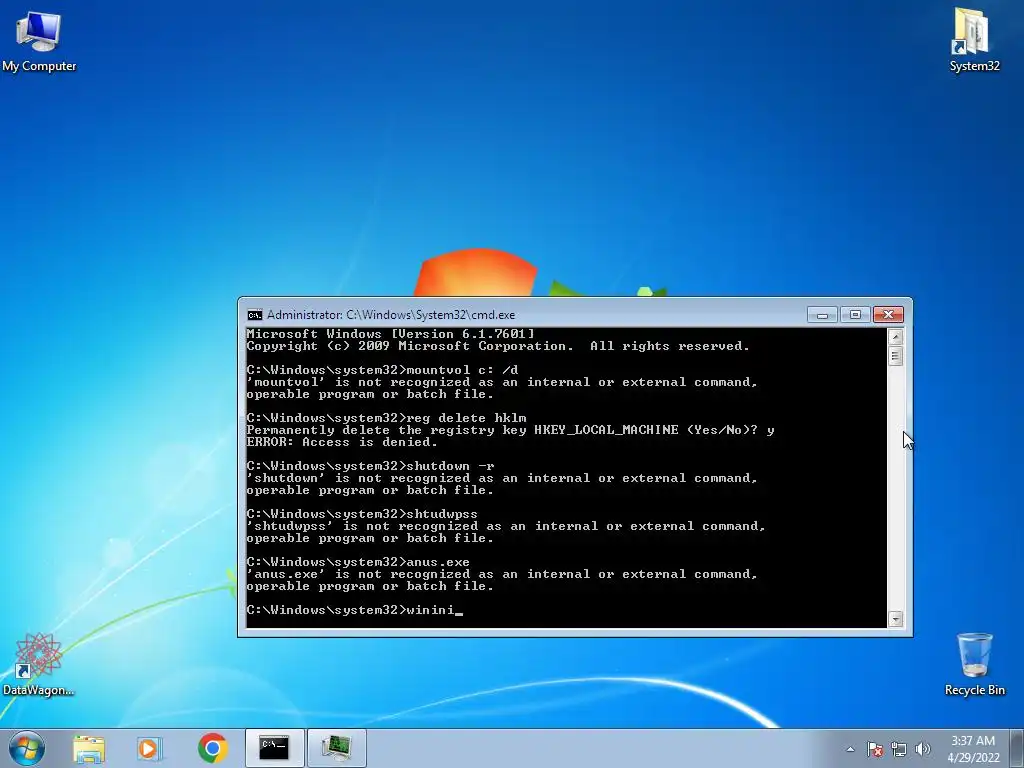
Task: Click the cmd scrollbar thumb
Action: [895, 356]
